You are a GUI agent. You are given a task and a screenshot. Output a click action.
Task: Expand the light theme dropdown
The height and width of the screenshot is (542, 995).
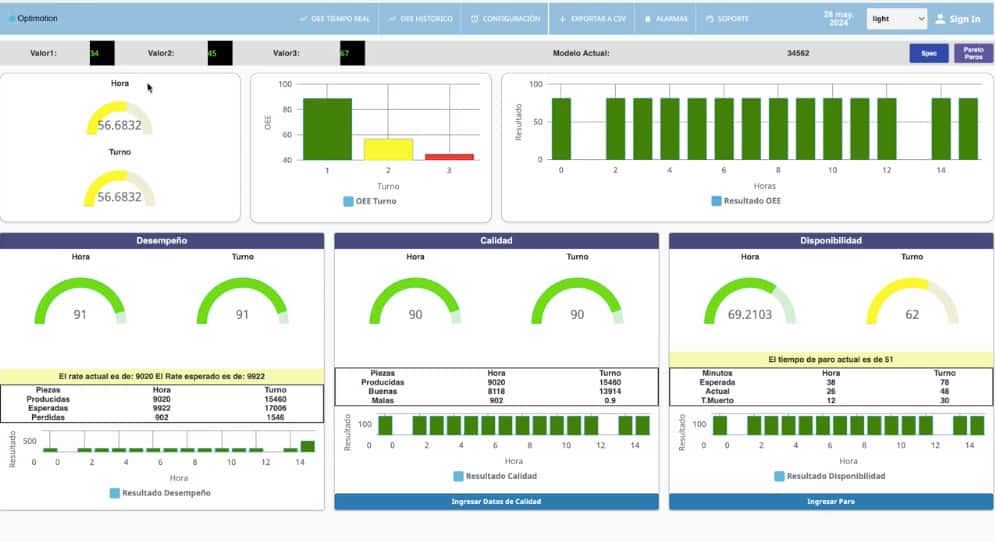pyautogui.click(x=896, y=19)
